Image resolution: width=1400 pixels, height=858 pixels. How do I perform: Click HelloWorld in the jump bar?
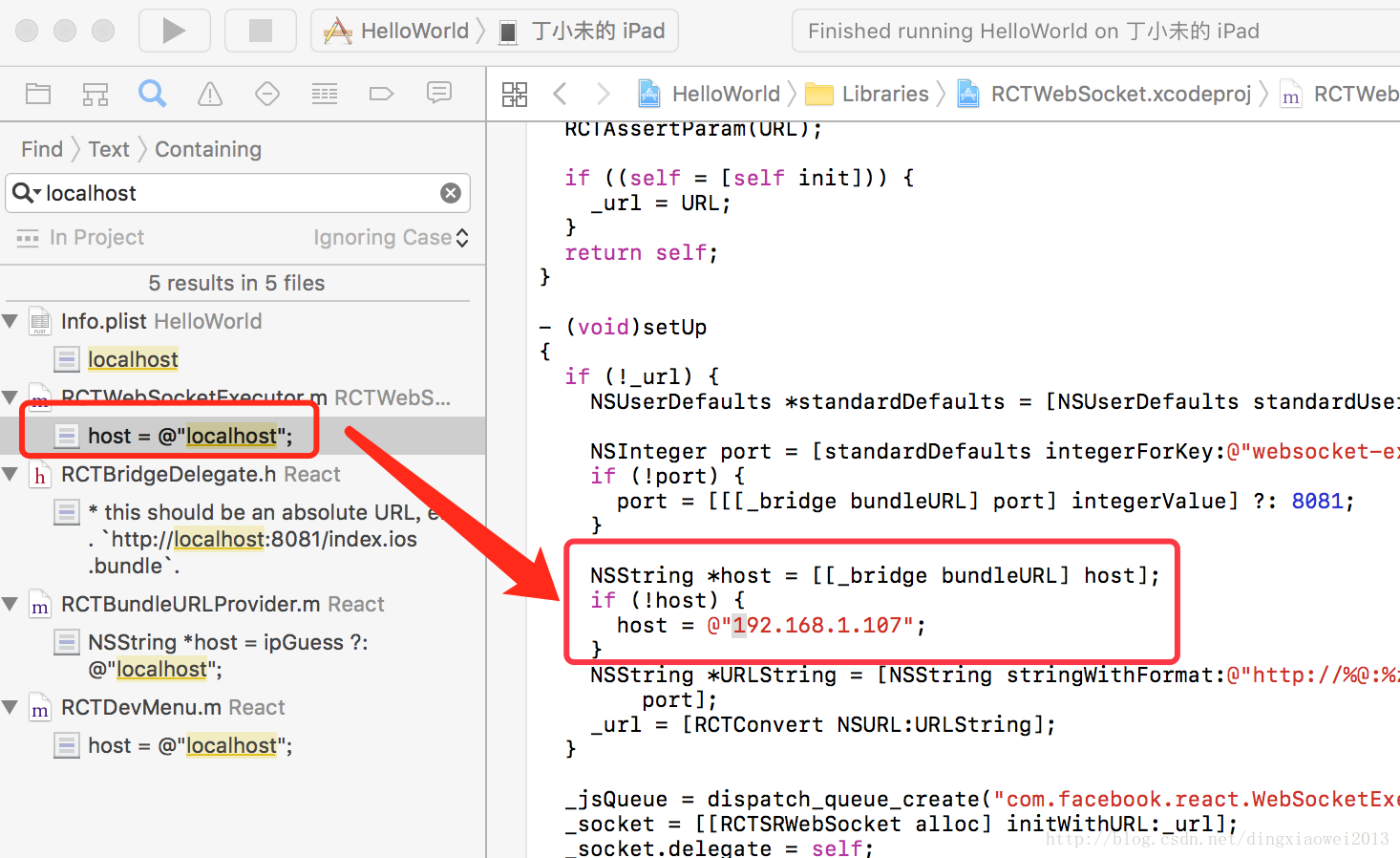coord(710,94)
